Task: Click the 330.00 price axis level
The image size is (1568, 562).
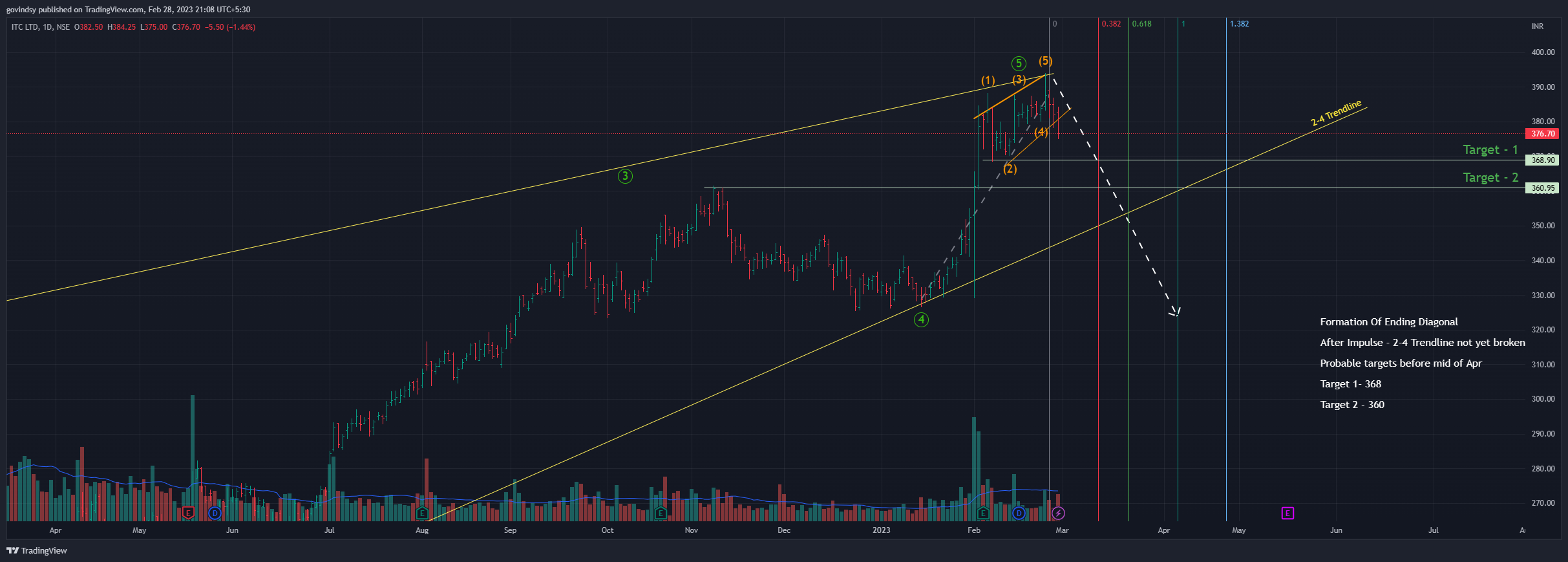Action: [x=1543, y=296]
